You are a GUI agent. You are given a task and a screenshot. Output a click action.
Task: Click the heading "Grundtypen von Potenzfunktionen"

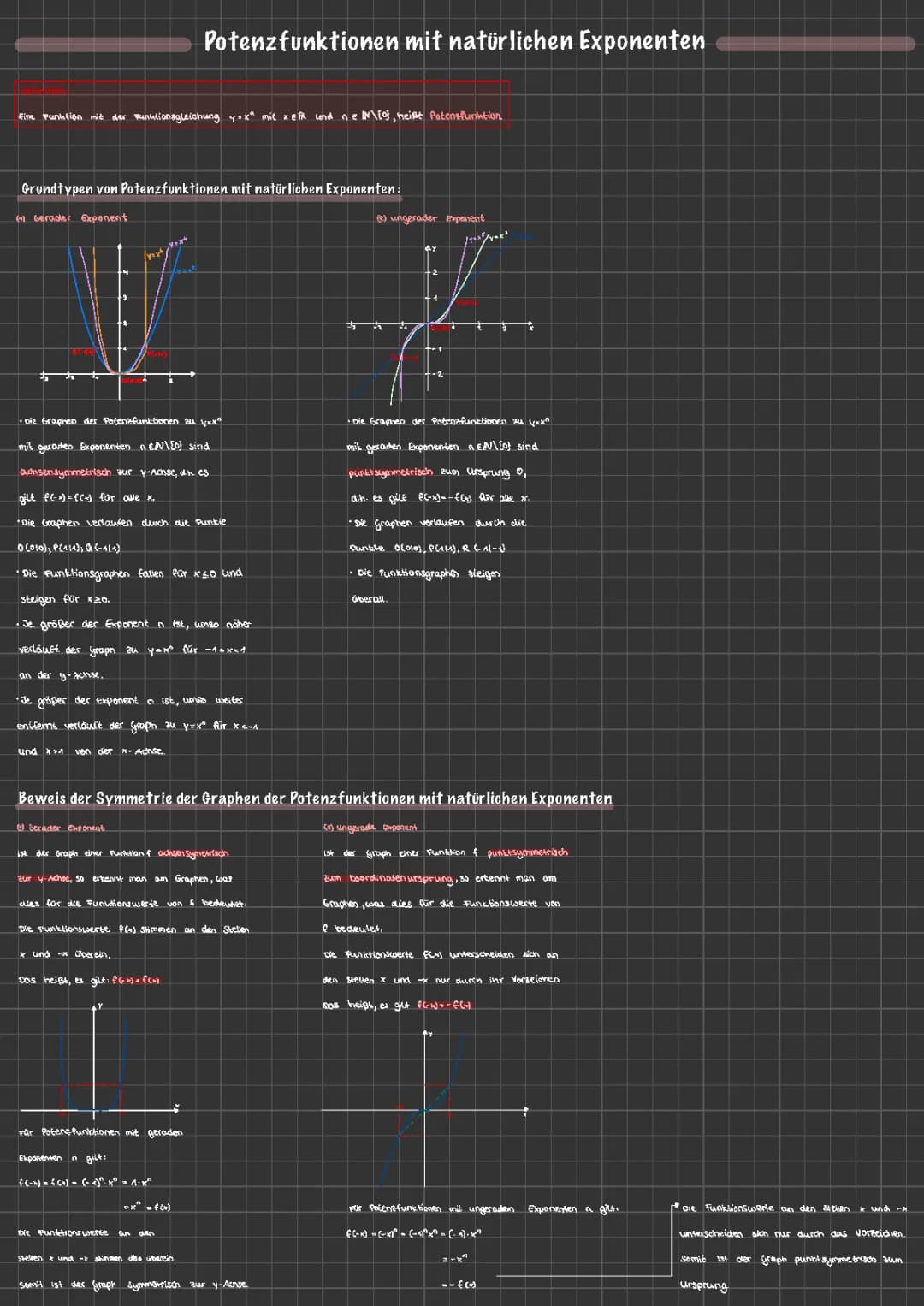[210, 188]
